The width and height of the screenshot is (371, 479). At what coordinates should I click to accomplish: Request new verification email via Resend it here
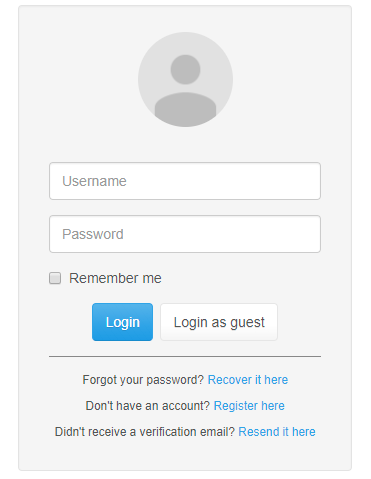[277, 432]
